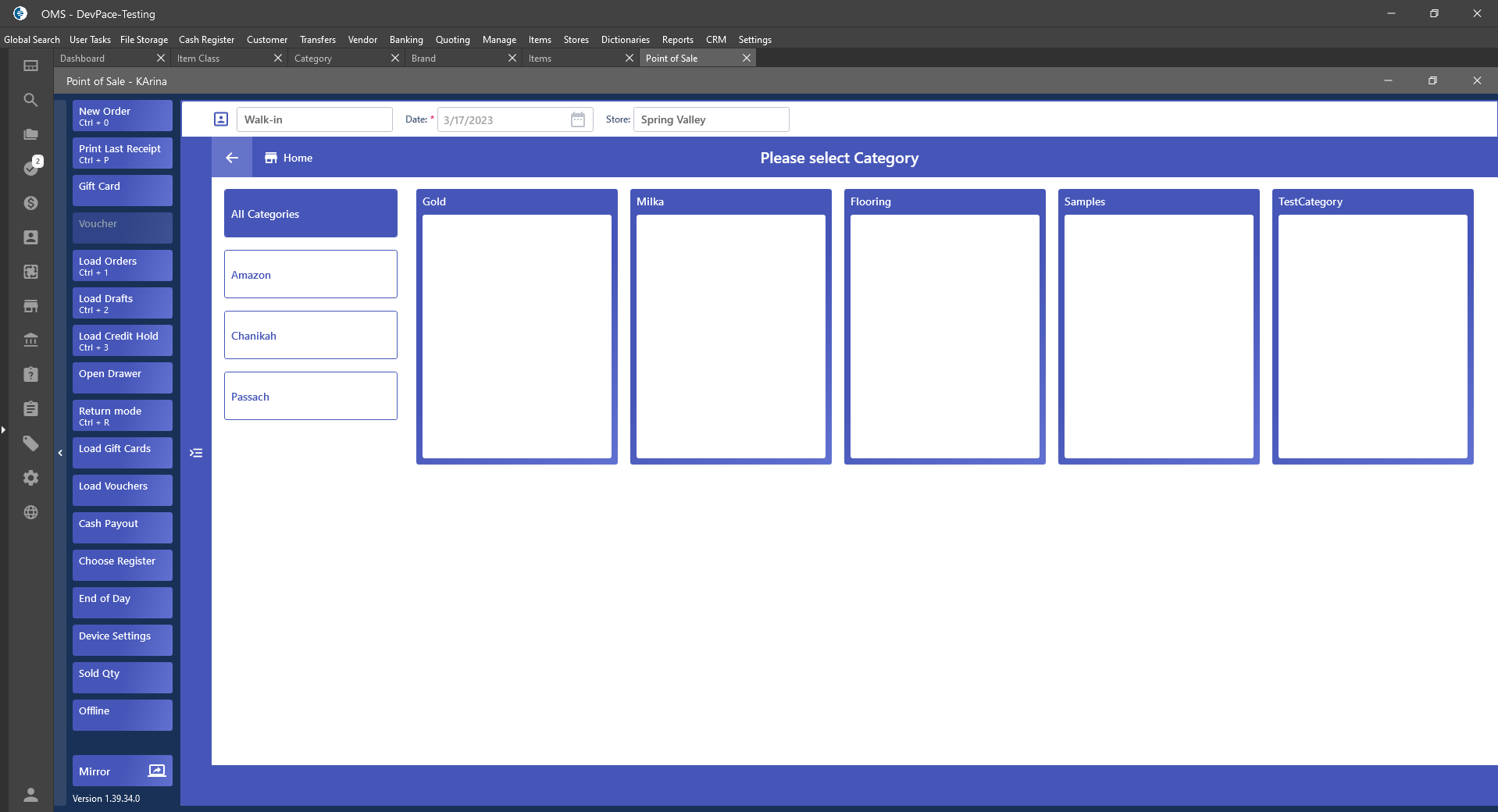
Task: Close the Category tab
Action: pyautogui.click(x=395, y=58)
